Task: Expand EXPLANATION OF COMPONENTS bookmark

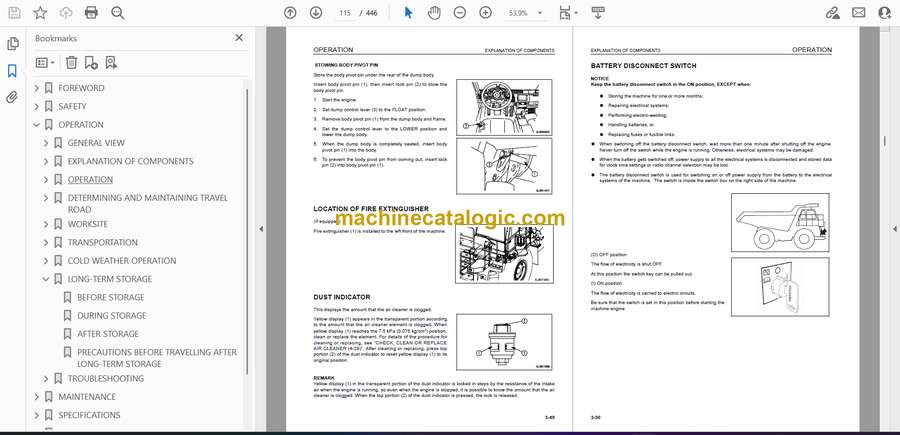Action: [46, 161]
